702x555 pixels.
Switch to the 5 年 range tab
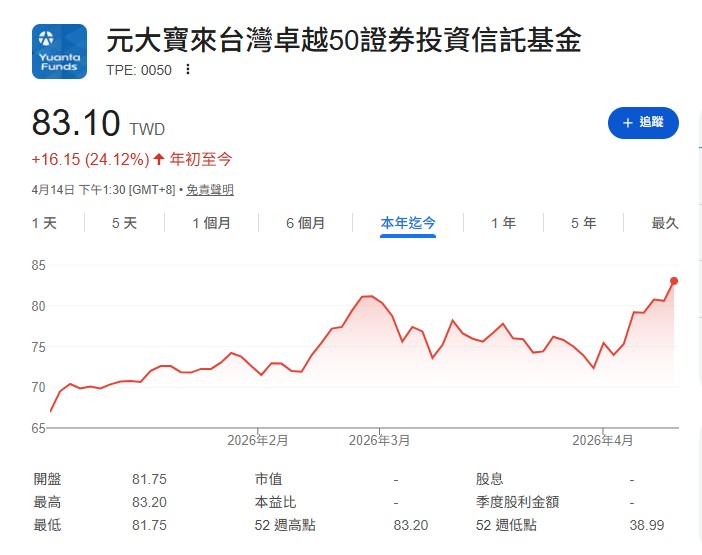(583, 223)
